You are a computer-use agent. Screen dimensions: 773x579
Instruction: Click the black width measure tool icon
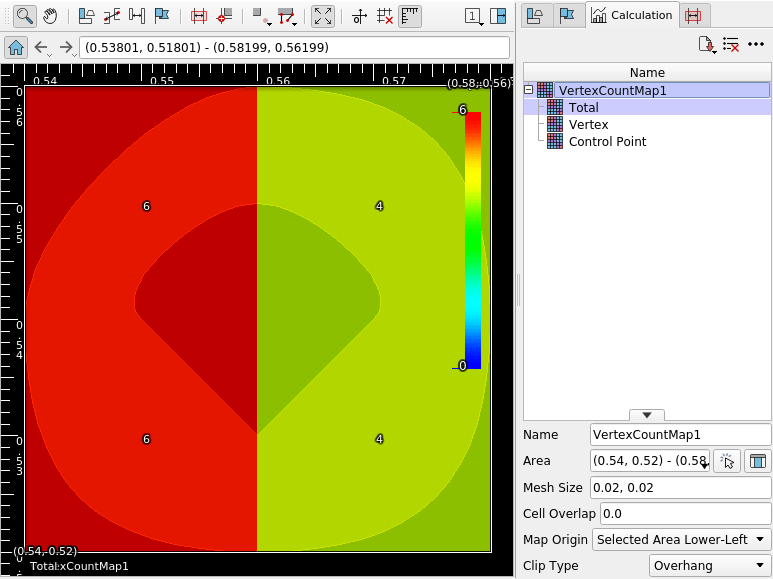pyautogui.click(x=137, y=16)
